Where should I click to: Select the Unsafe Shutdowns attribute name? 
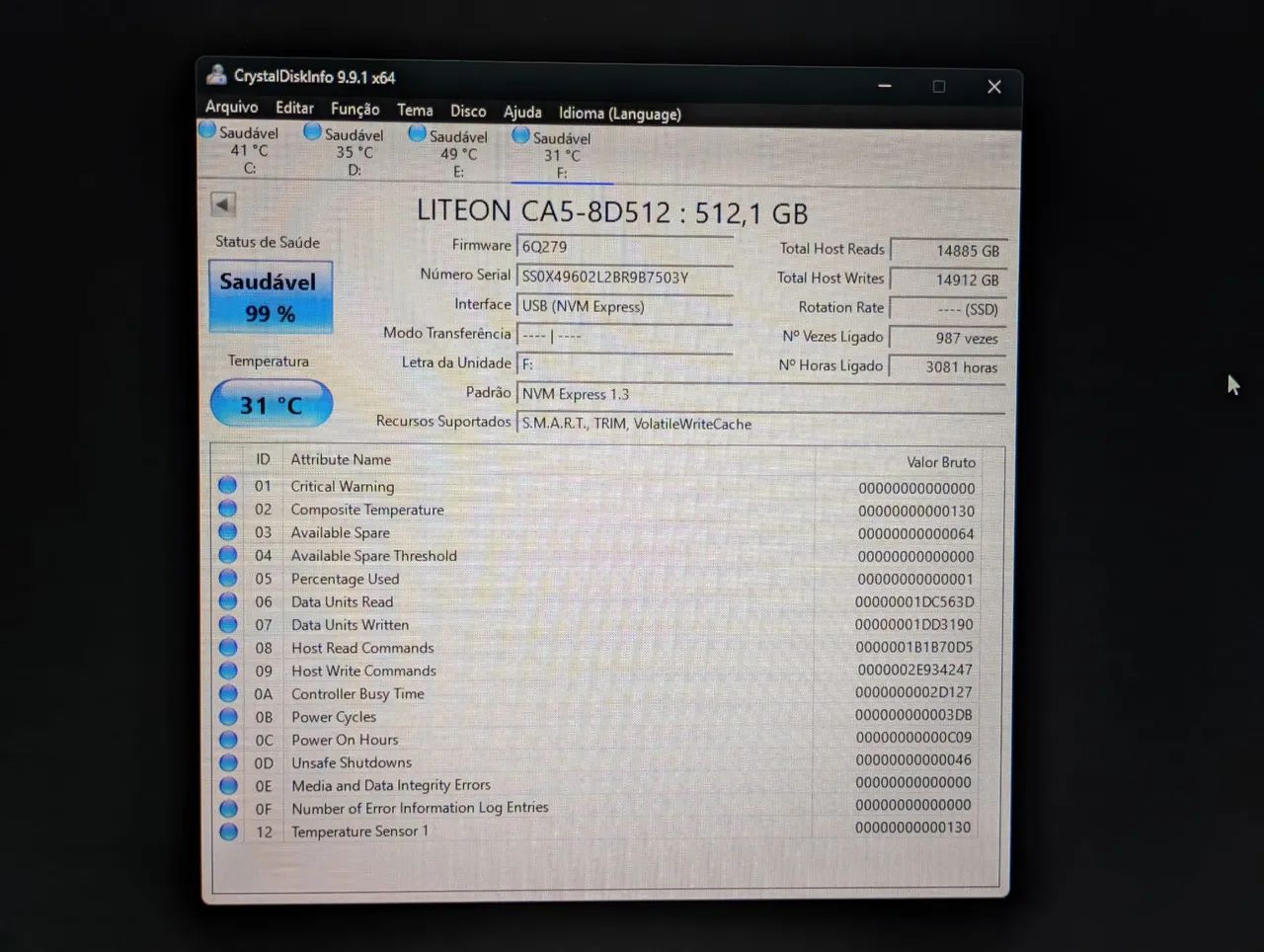[x=352, y=762]
